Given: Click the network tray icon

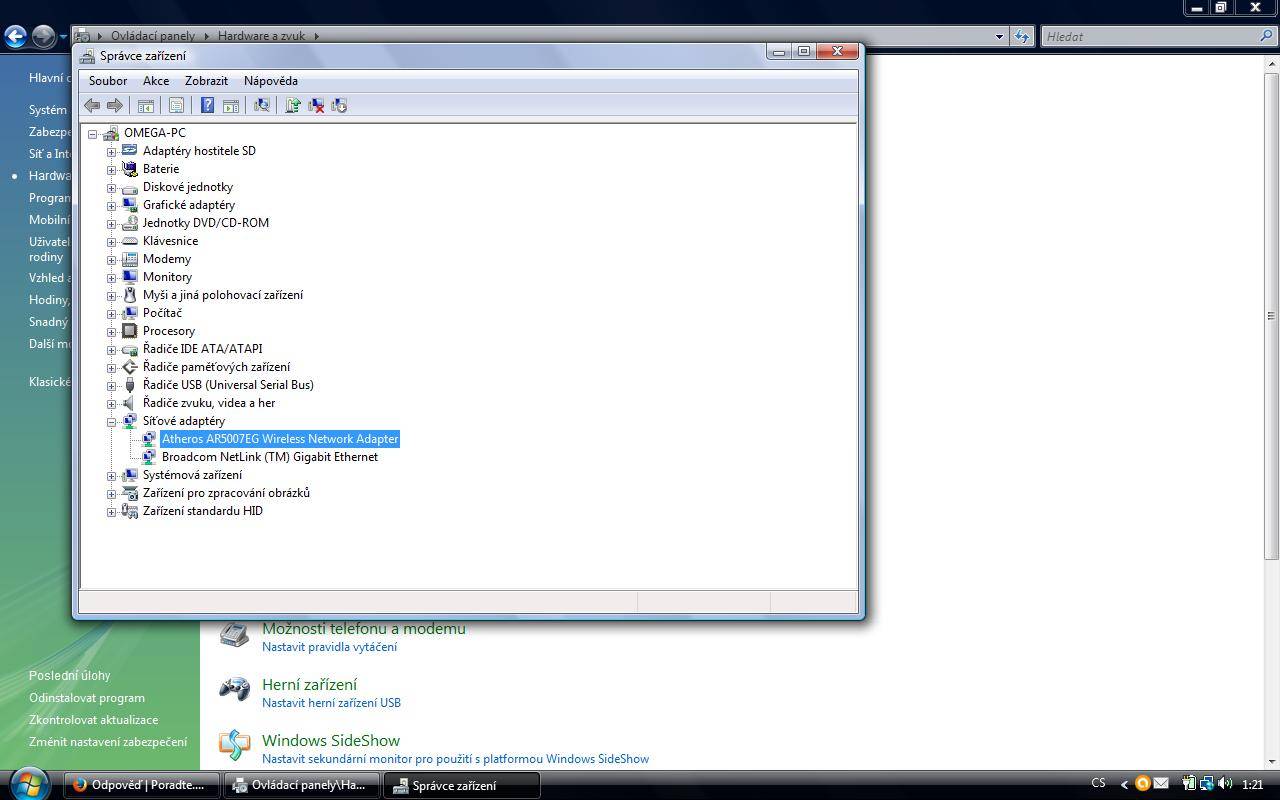Looking at the screenshot, I should tap(1207, 784).
